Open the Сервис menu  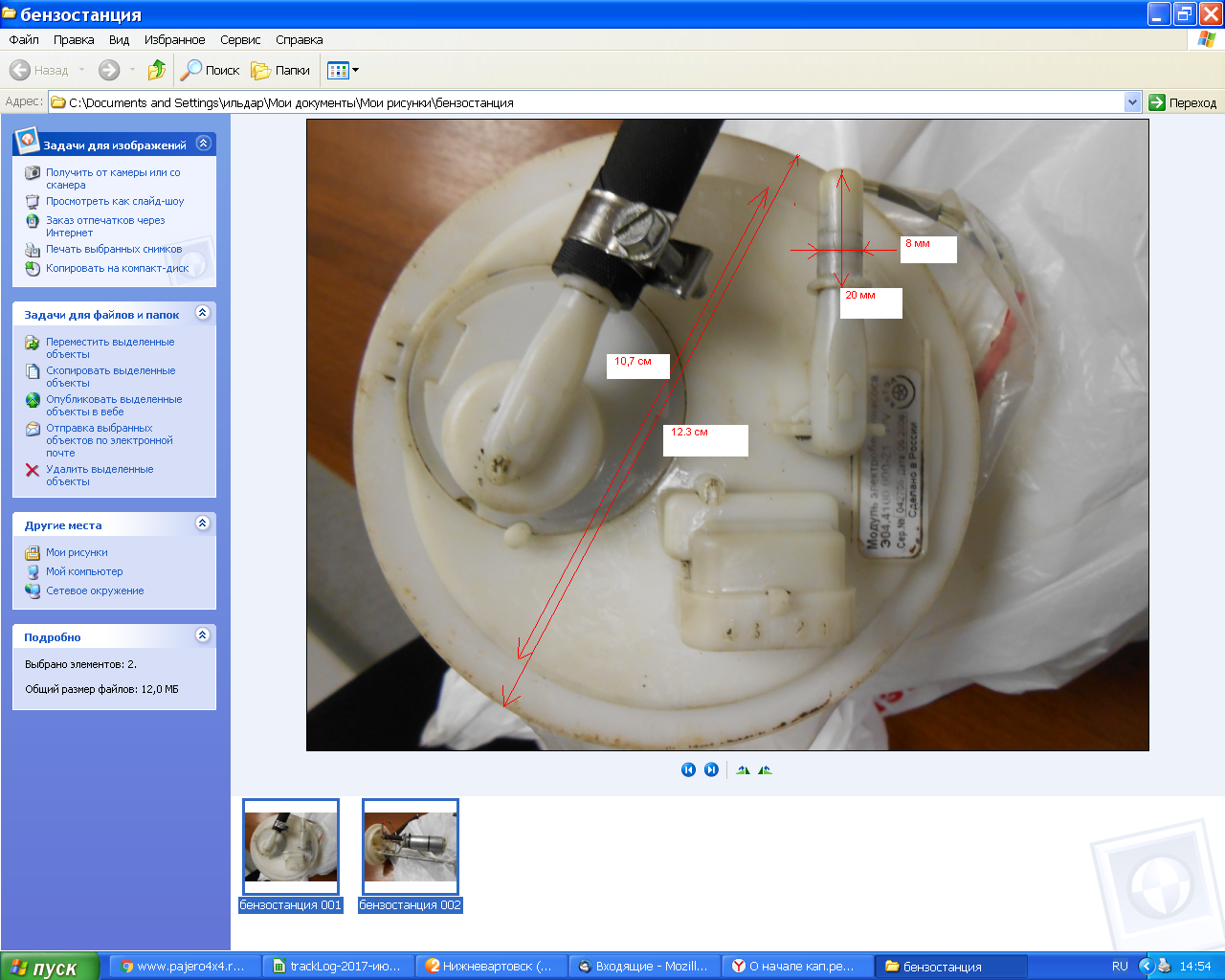pos(240,40)
